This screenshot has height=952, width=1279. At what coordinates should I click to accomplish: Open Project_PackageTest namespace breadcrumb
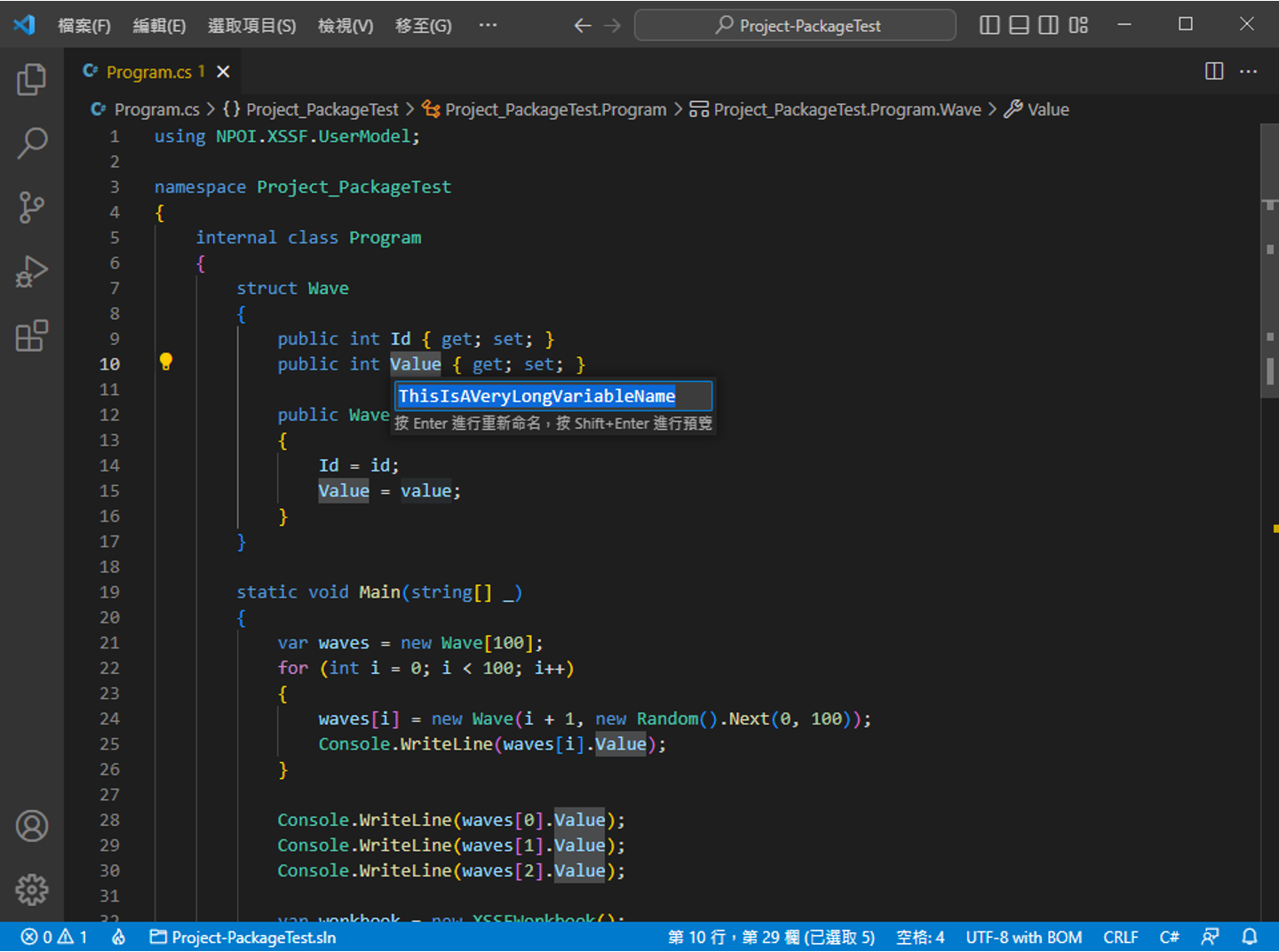tap(311, 109)
